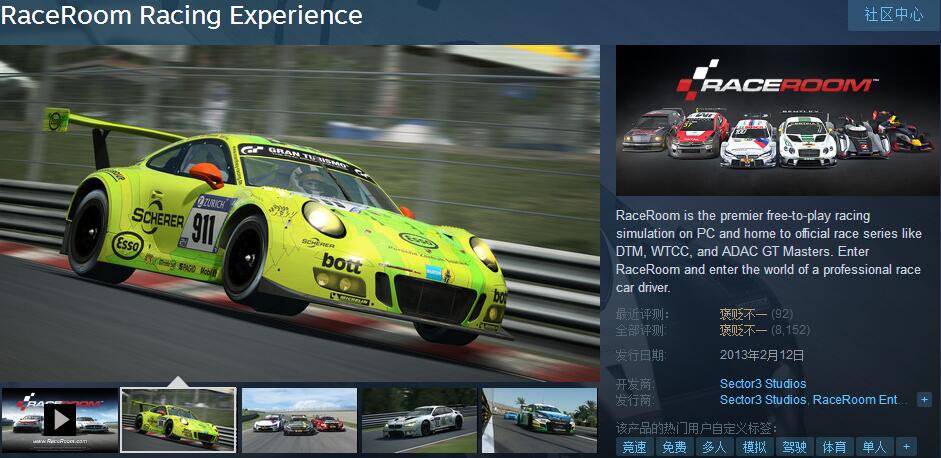Select the white BMW race car thumbnail
This screenshot has height=458, width=941.
pyautogui.click(x=418, y=419)
